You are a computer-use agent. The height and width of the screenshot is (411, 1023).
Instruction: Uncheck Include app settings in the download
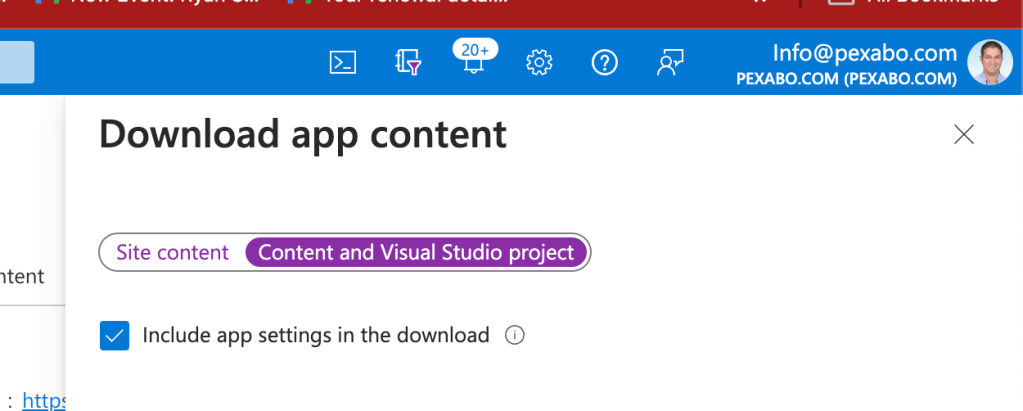point(114,335)
